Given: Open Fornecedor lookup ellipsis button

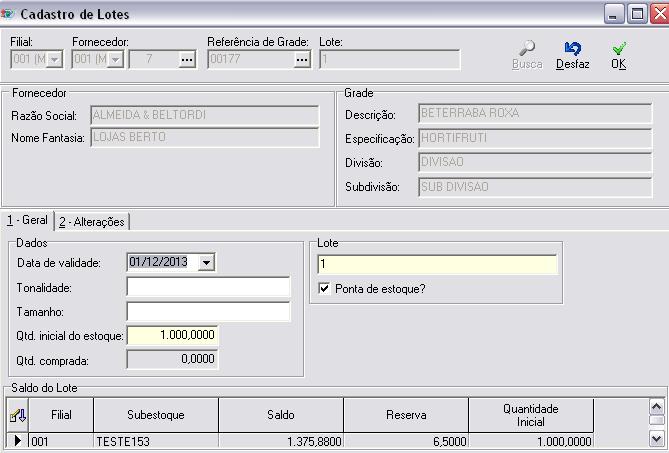Looking at the screenshot, I should [x=187, y=59].
